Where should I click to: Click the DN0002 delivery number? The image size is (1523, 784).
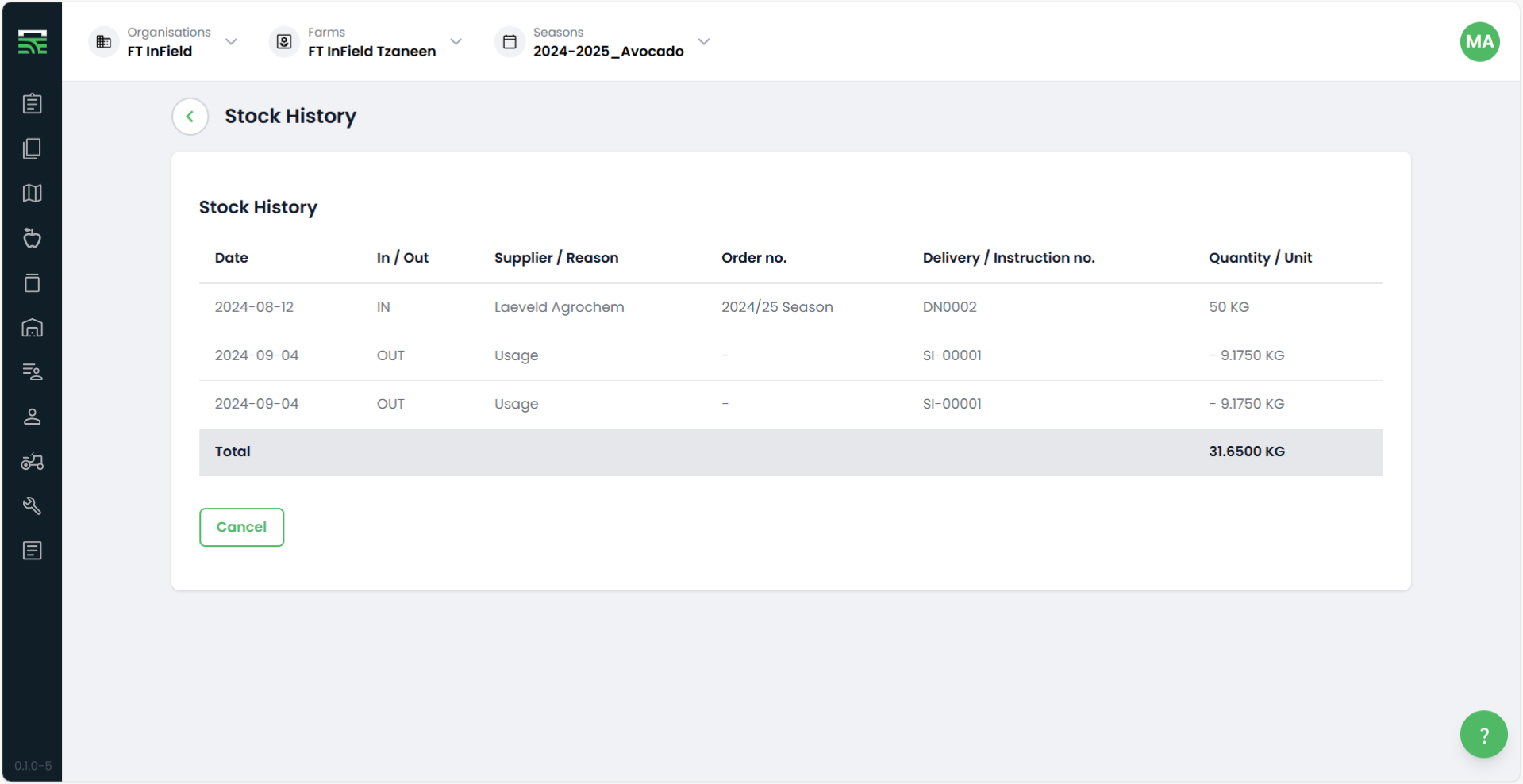click(x=950, y=307)
